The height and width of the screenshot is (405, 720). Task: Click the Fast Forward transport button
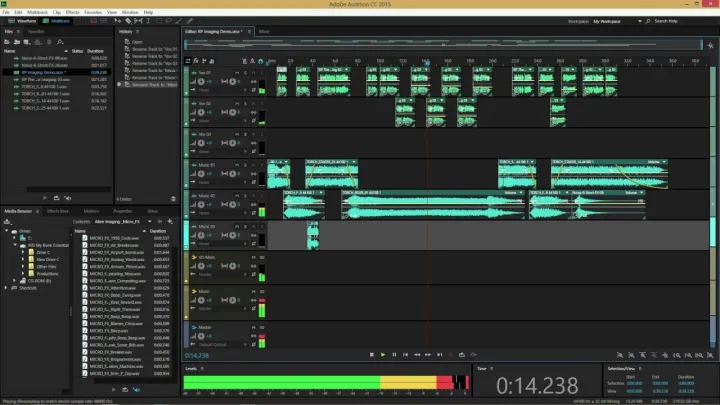click(x=428, y=354)
